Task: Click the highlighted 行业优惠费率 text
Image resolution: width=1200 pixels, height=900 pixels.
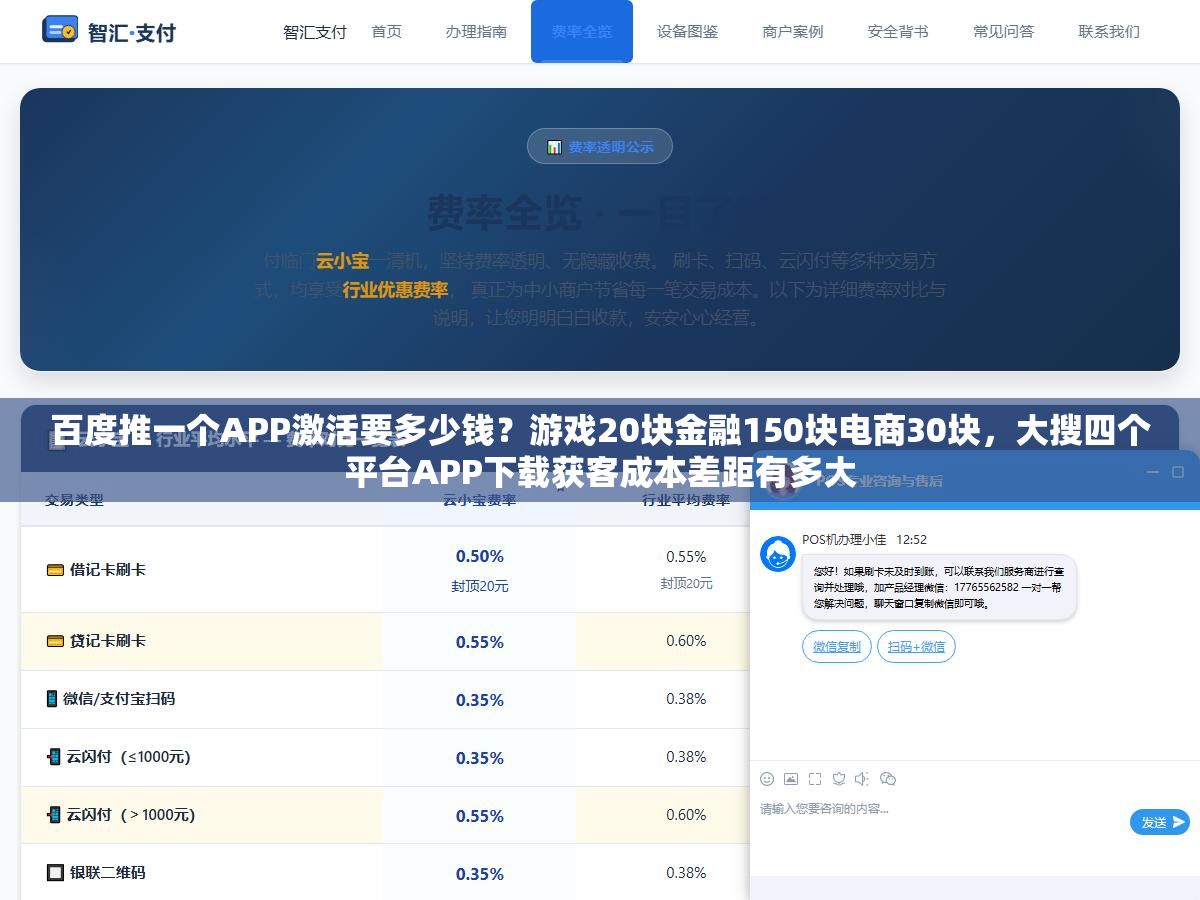Action: pos(395,290)
